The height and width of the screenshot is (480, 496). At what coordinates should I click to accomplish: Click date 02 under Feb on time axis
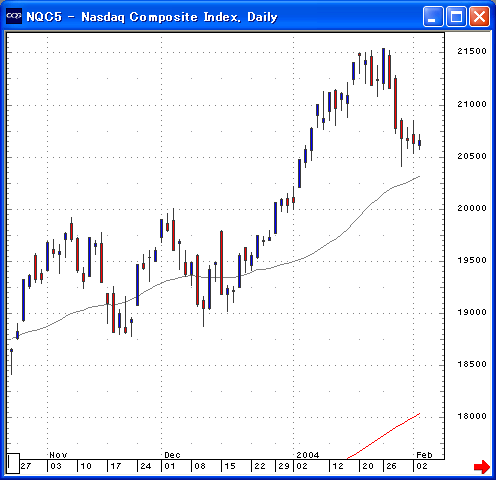422,466
